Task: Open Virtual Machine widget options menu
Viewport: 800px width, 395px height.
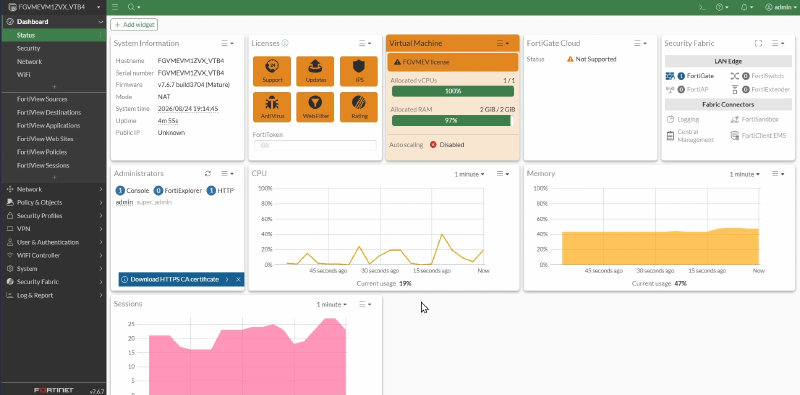Action: pyautogui.click(x=503, y=43)
